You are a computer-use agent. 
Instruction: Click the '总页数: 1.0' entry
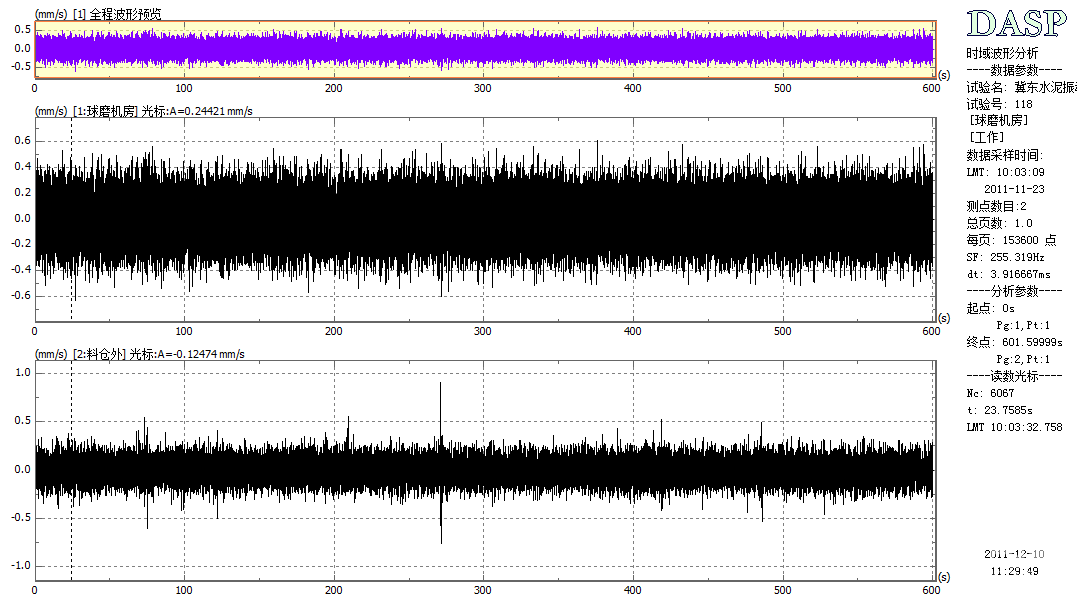point(999,223)
